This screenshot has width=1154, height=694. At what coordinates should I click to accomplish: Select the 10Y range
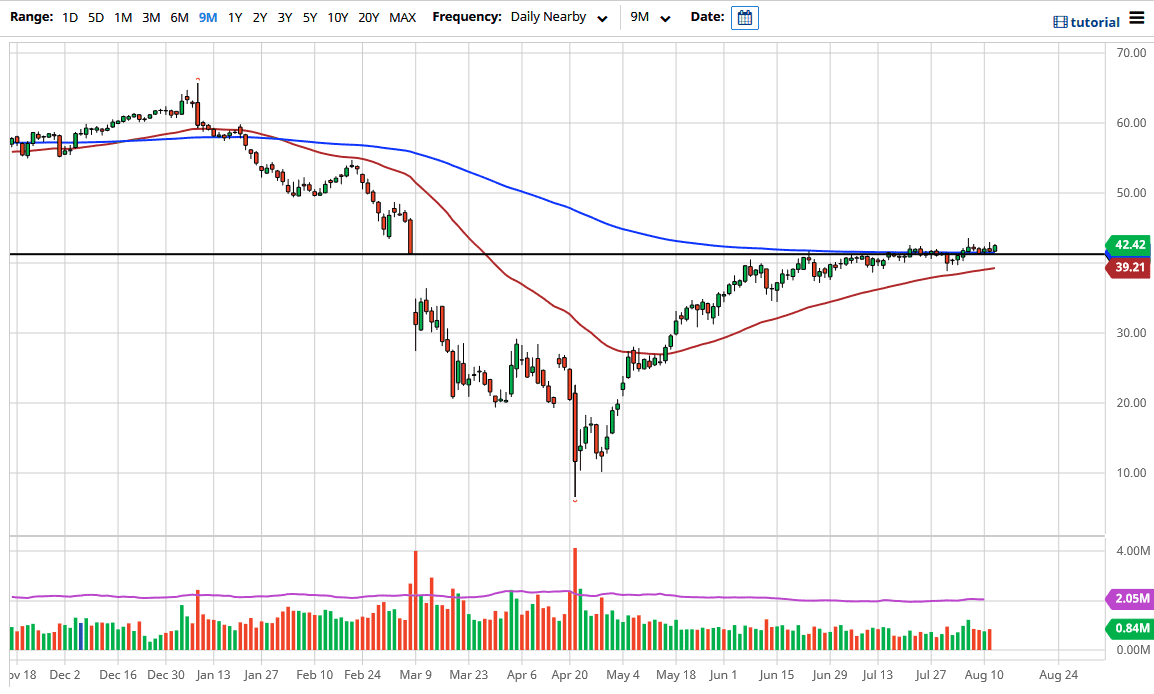tap(337, 17)
